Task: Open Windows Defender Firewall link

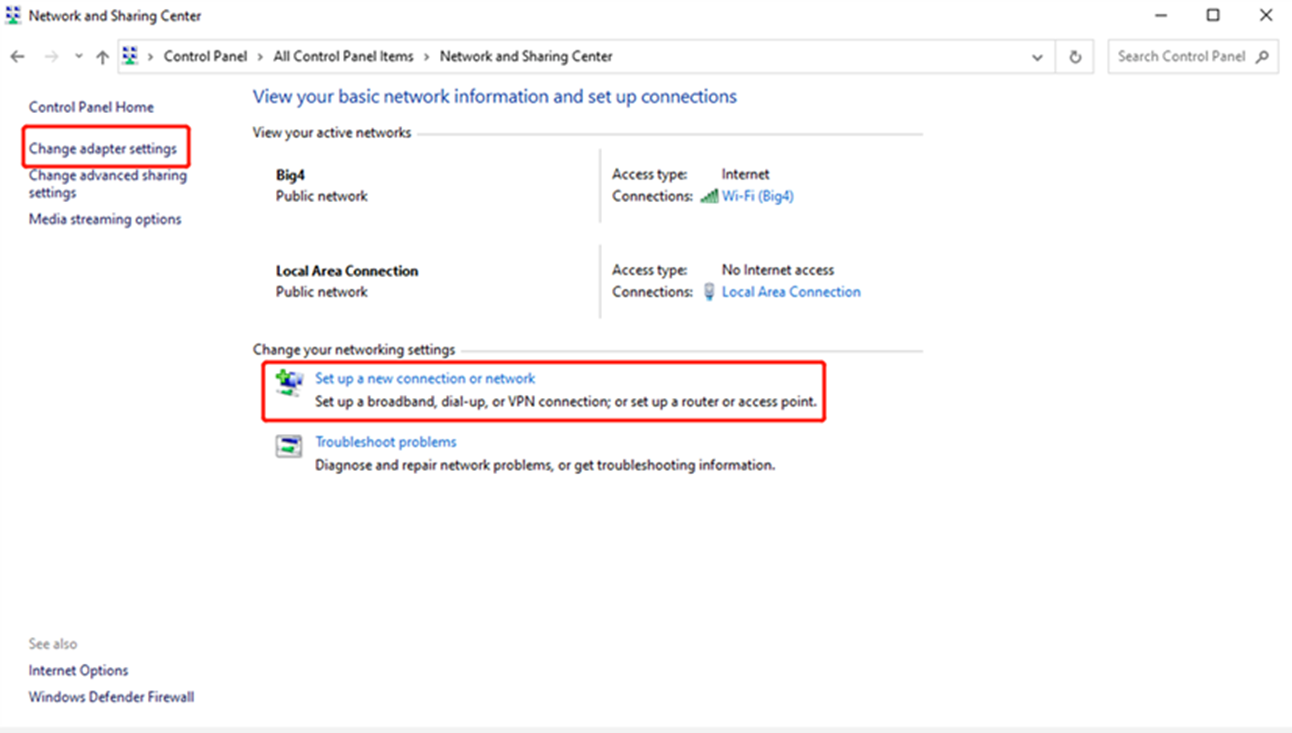Action: (x=111, y=697)
